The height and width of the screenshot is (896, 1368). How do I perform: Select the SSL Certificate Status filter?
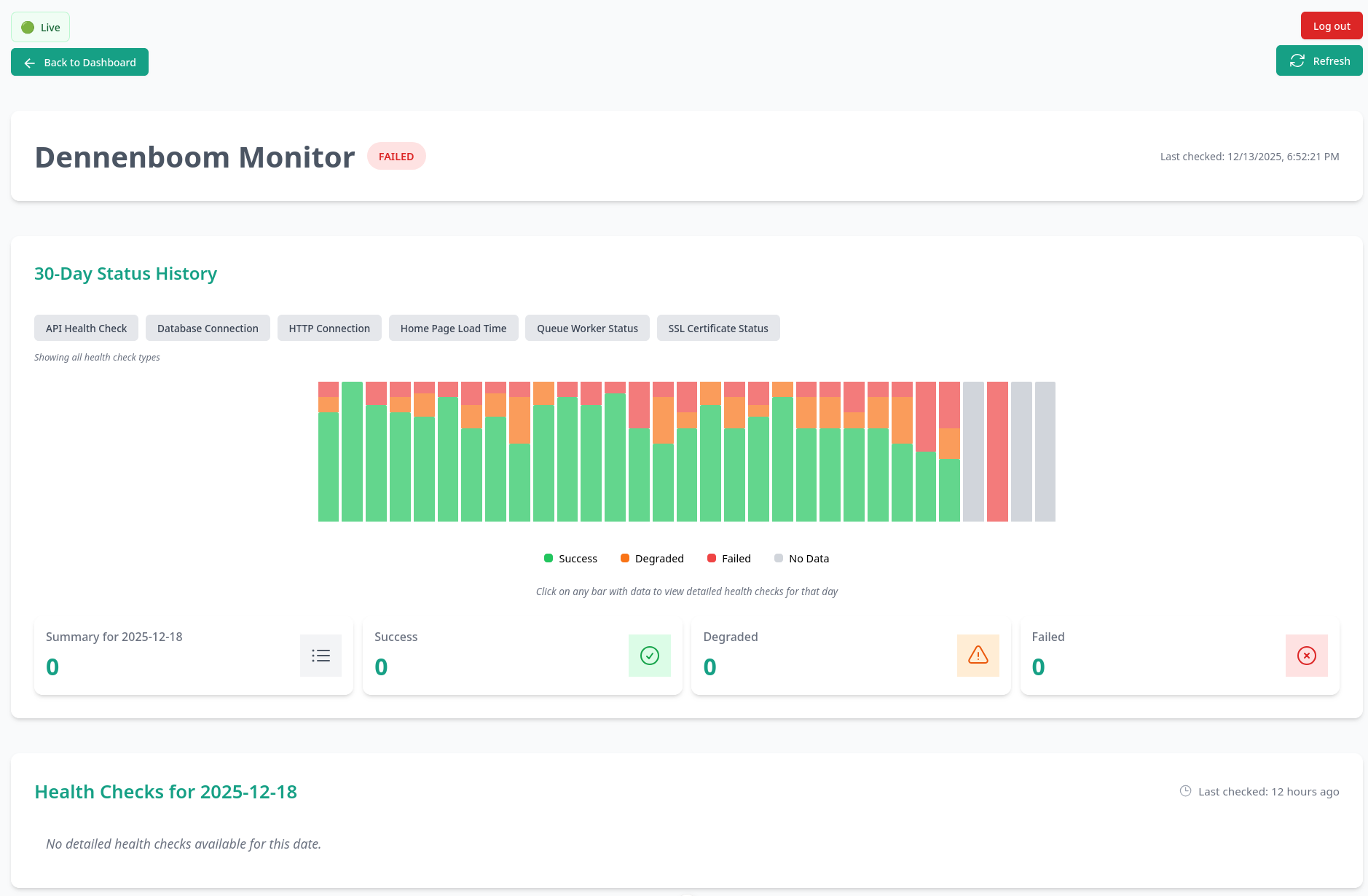718,329
